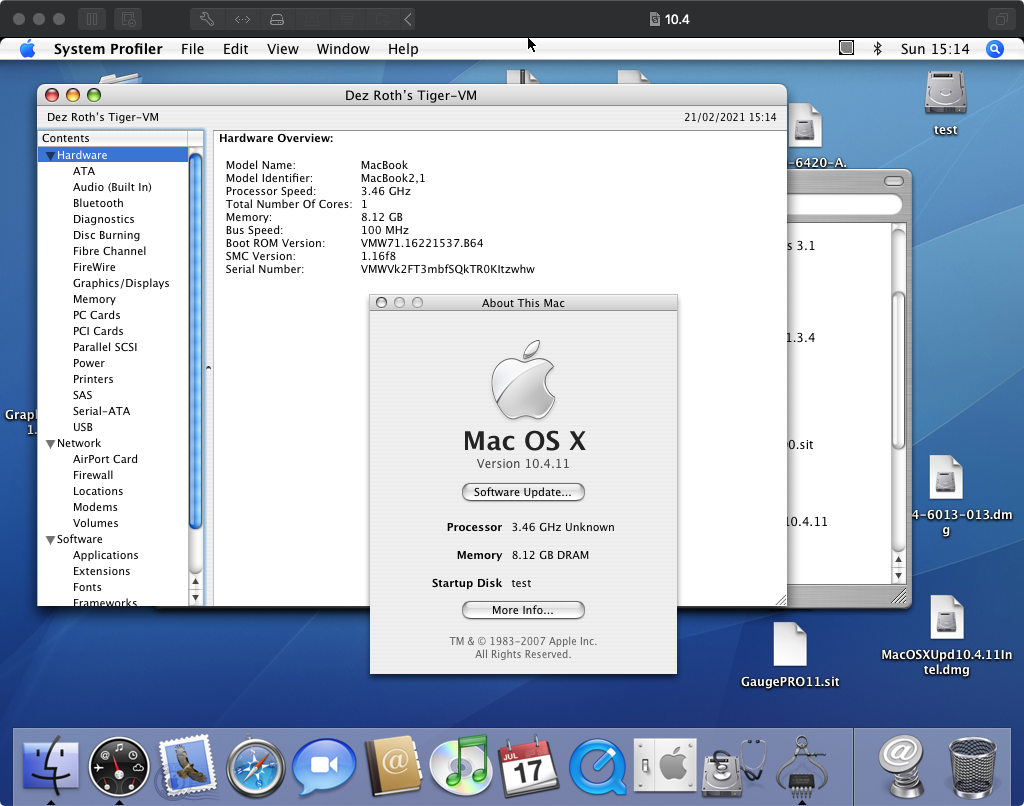Select Bluetooth in Contents list

point(98,203)
